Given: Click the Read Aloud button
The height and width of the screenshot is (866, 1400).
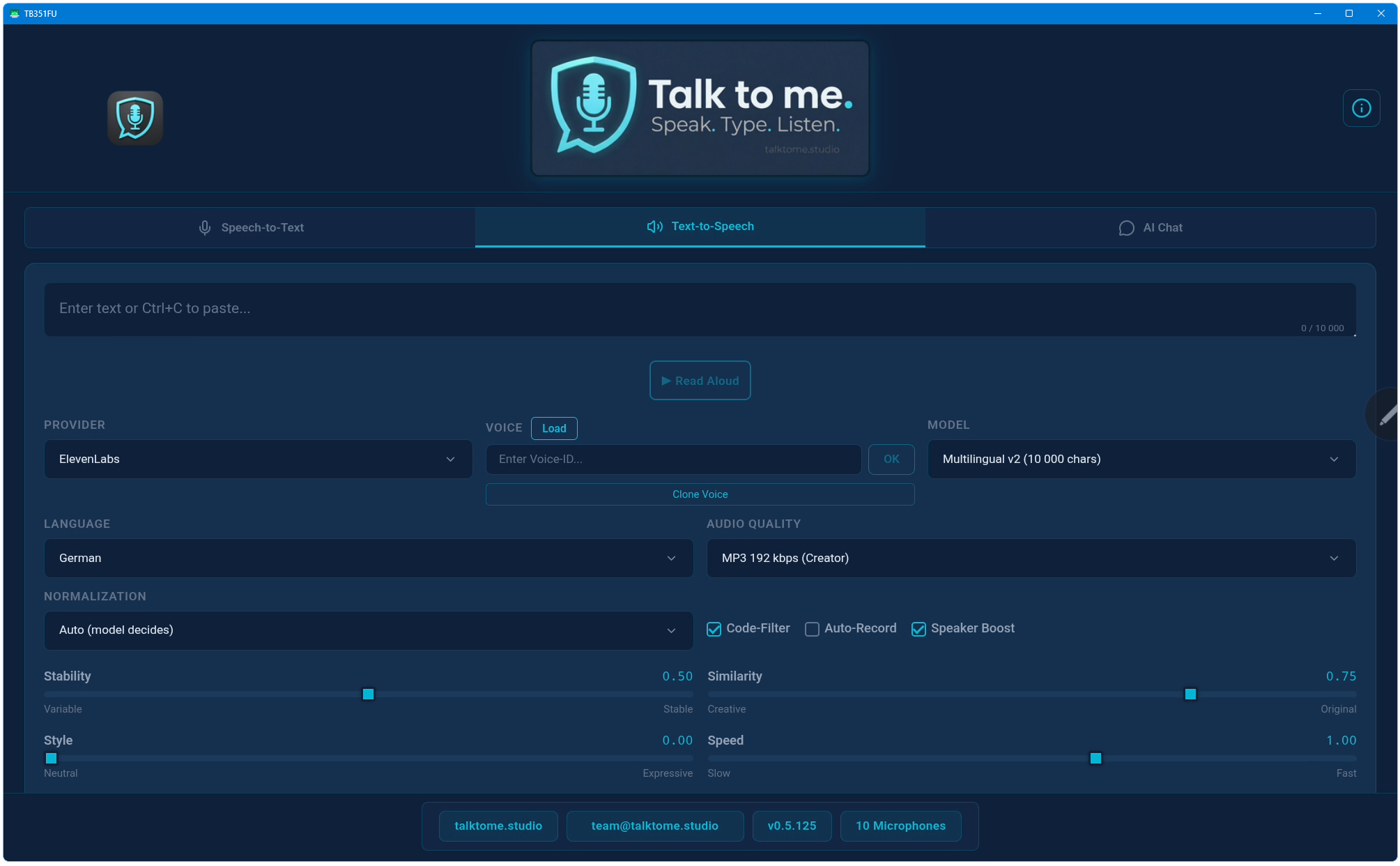Looking at the screenshot, I should click(x=700, y=381).
